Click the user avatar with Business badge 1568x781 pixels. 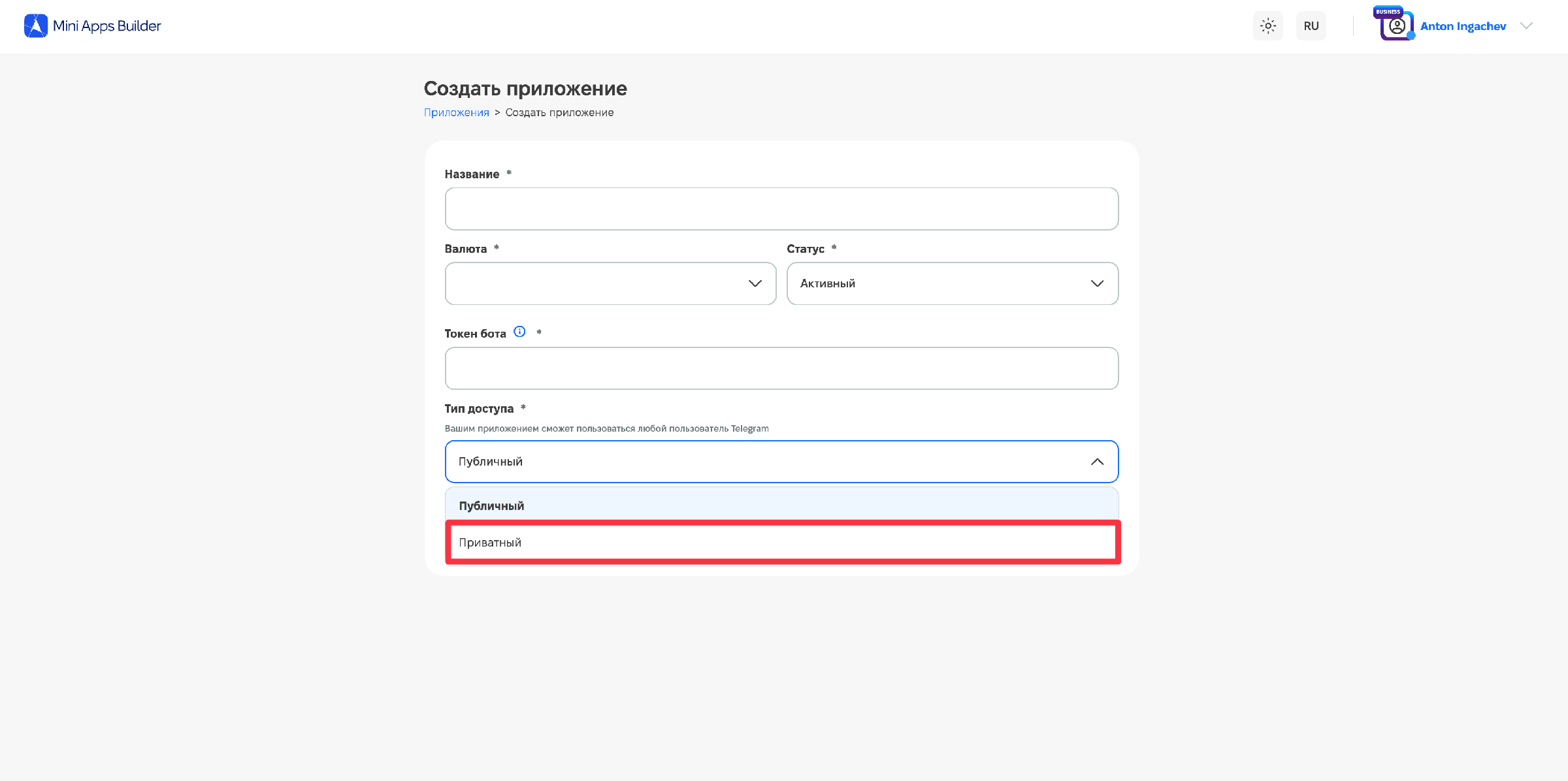click(x=1396, y=25)
